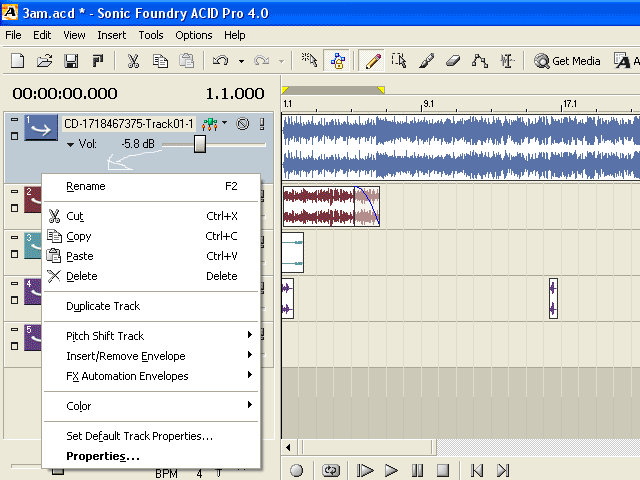The height and width of the screenshot is (480, 640).
Task: Open a file with the Open folder icon
Action: (44, 61)
